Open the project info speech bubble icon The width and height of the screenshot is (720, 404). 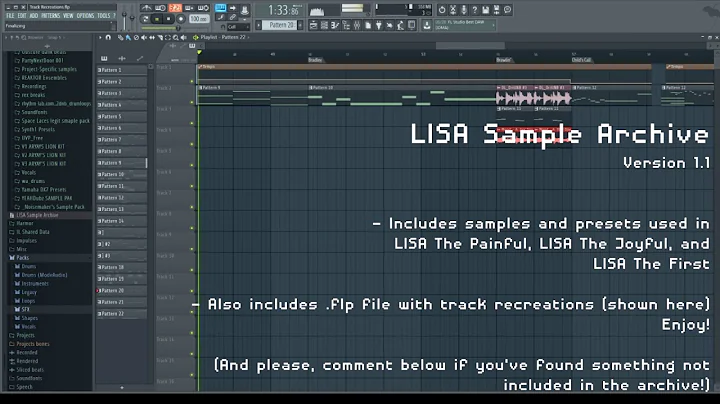click(507, 10)
